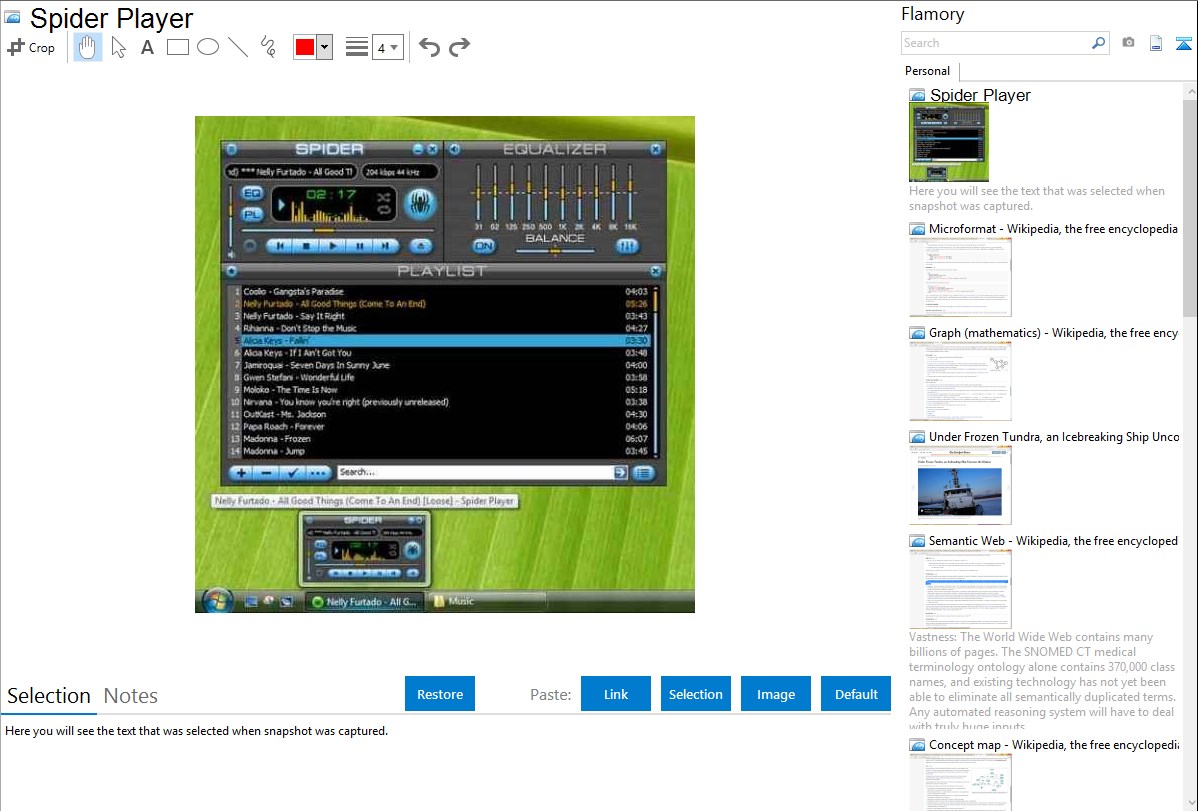Click the Spider Player snapshot image
This screenshot has width=1198, height=811.
click(x=445, y=365)
